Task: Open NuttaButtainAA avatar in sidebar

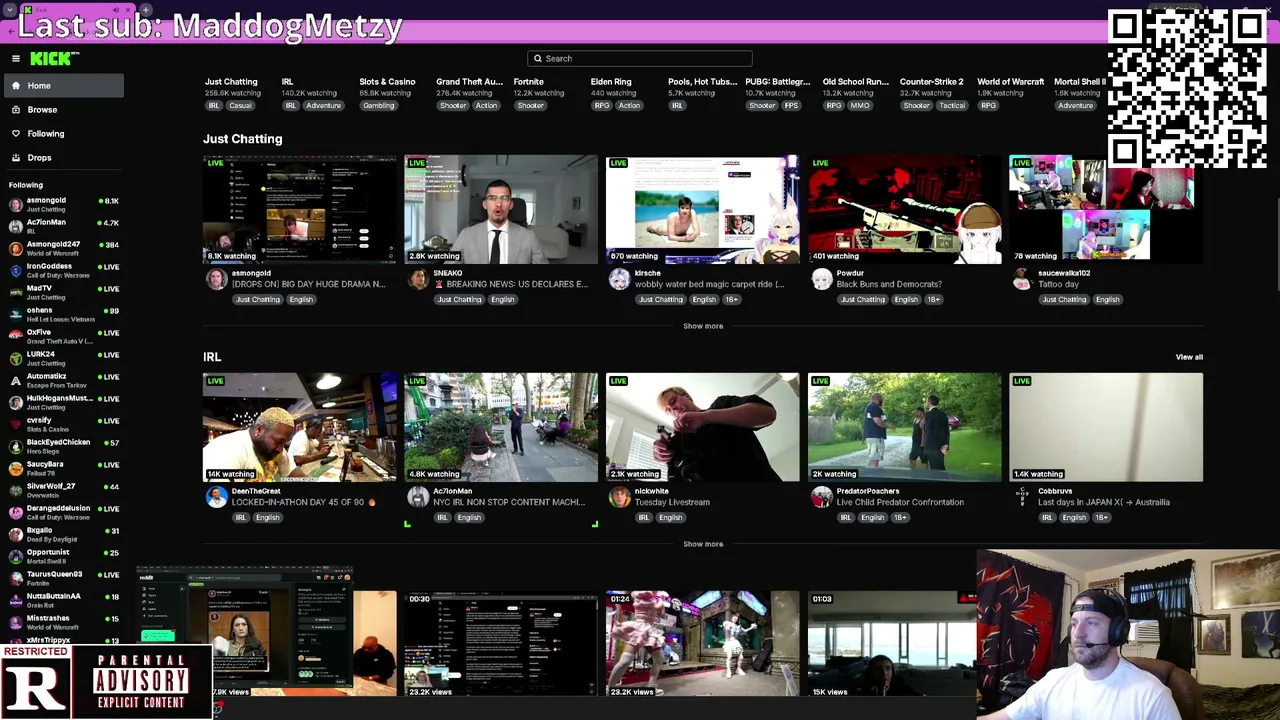Action: pyautogui.click(x=15, y=601)
